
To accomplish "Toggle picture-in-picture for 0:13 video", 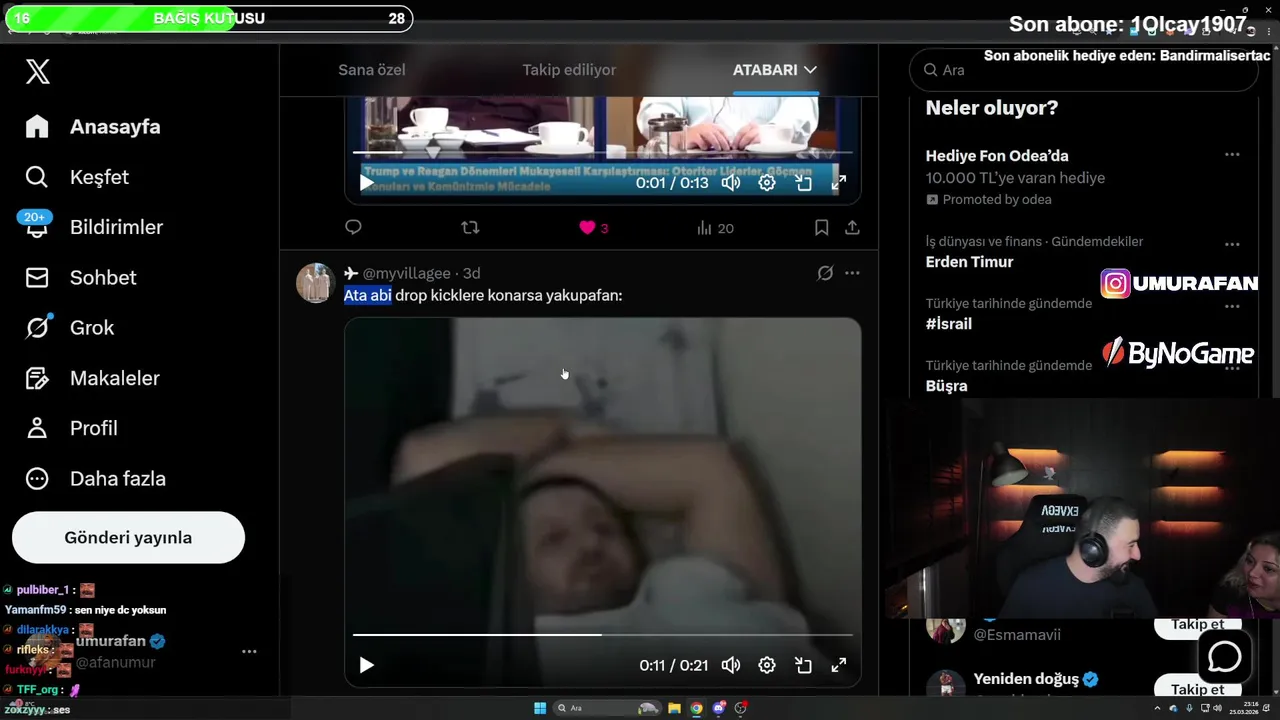I will [x=803, y=183].
